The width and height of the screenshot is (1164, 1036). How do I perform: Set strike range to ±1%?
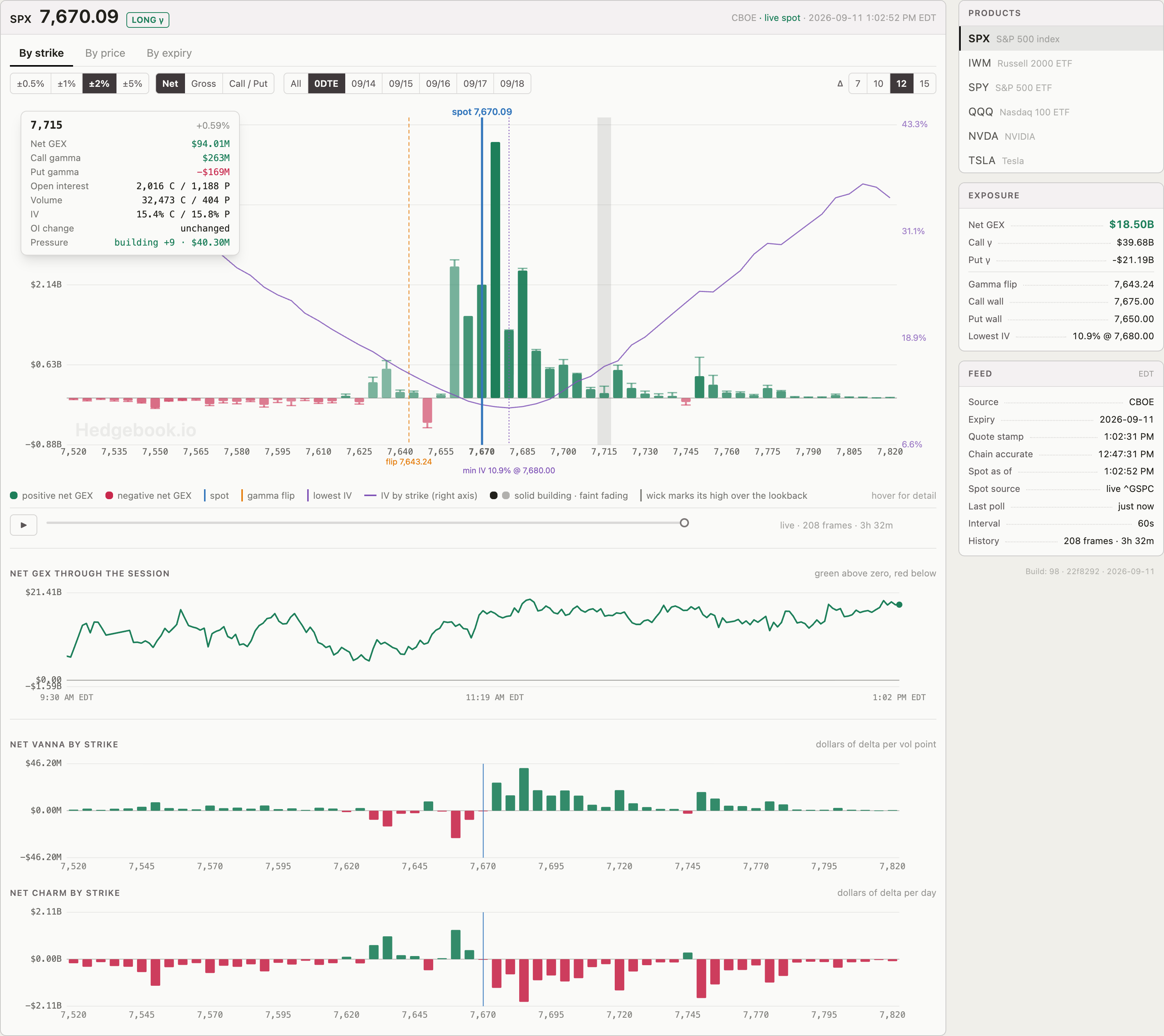coord(67,84)
